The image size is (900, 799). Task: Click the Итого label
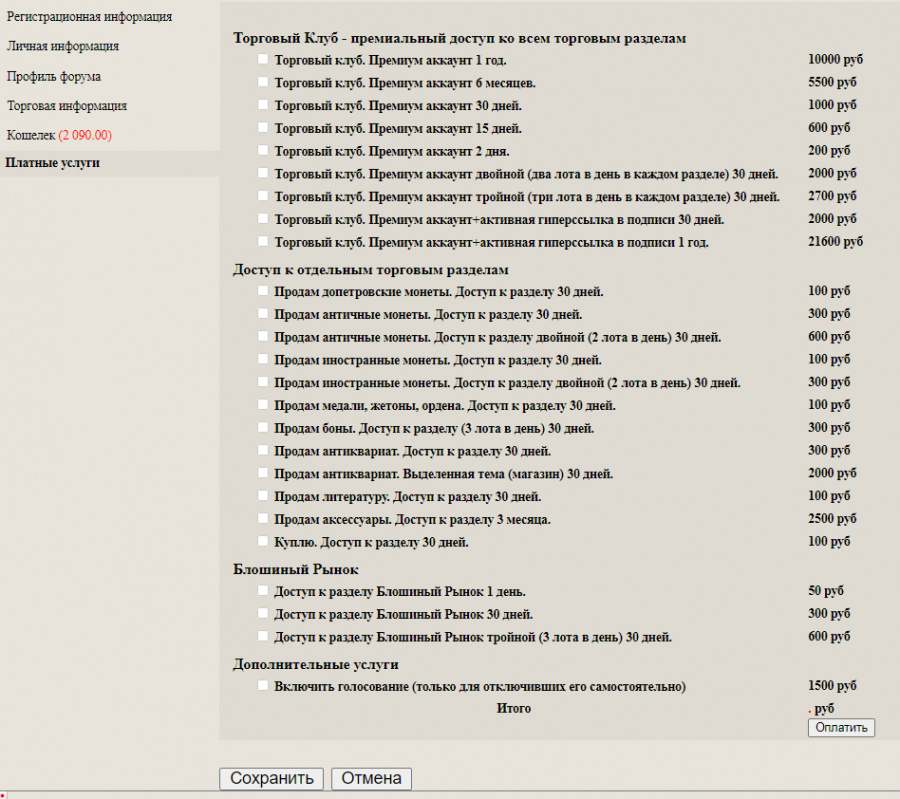click(514, 708)
